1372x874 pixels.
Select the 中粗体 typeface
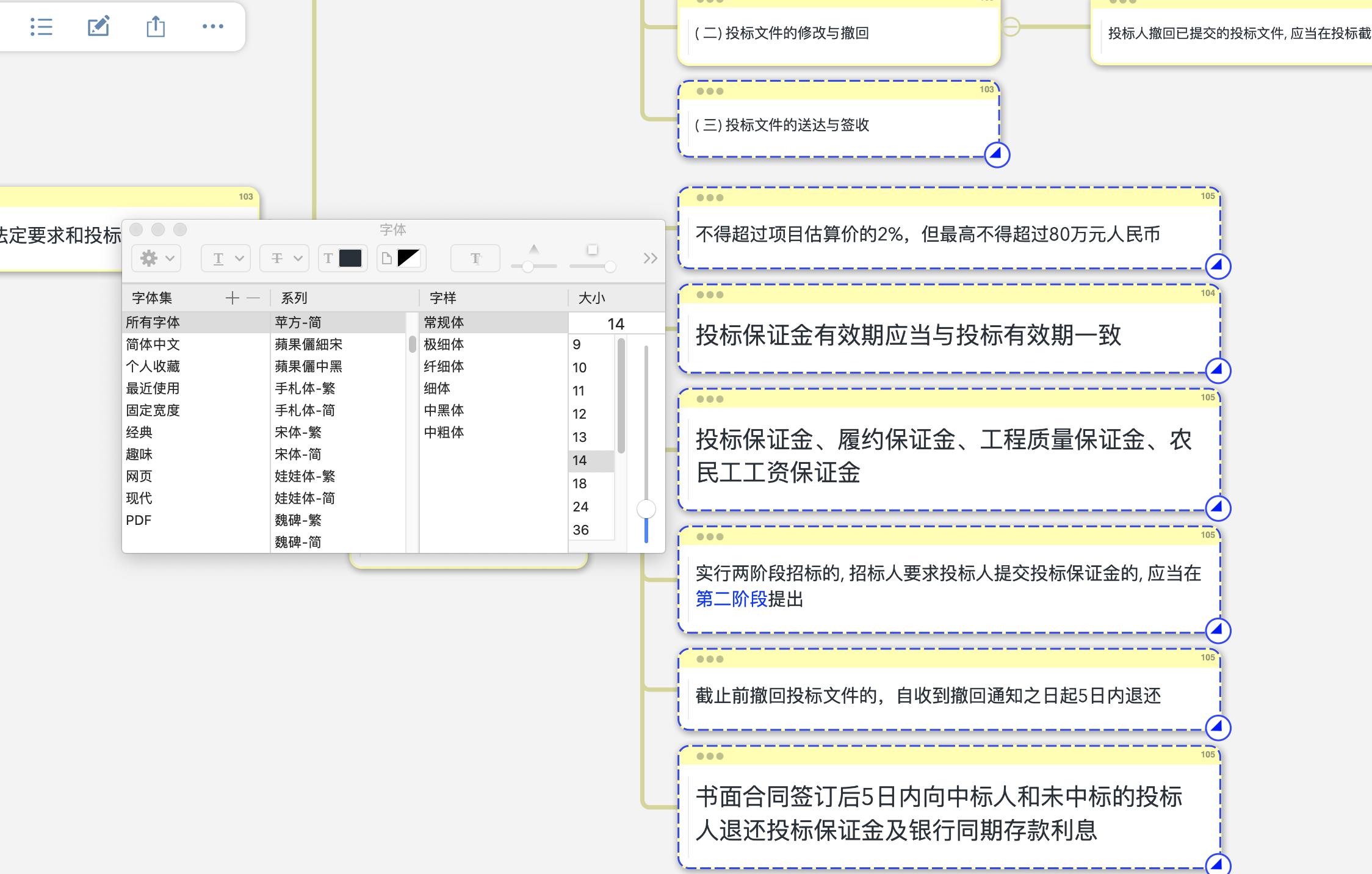[493, 432]
